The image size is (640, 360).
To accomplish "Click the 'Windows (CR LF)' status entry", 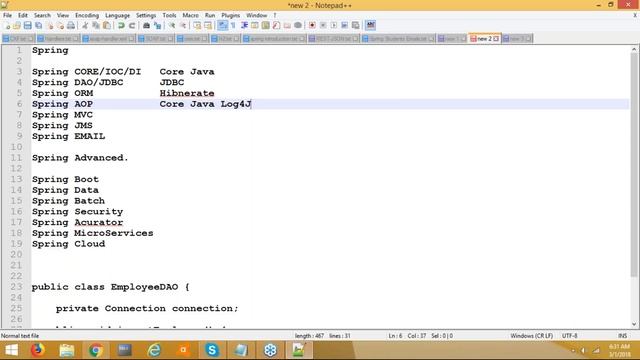I will click(531, 336).
